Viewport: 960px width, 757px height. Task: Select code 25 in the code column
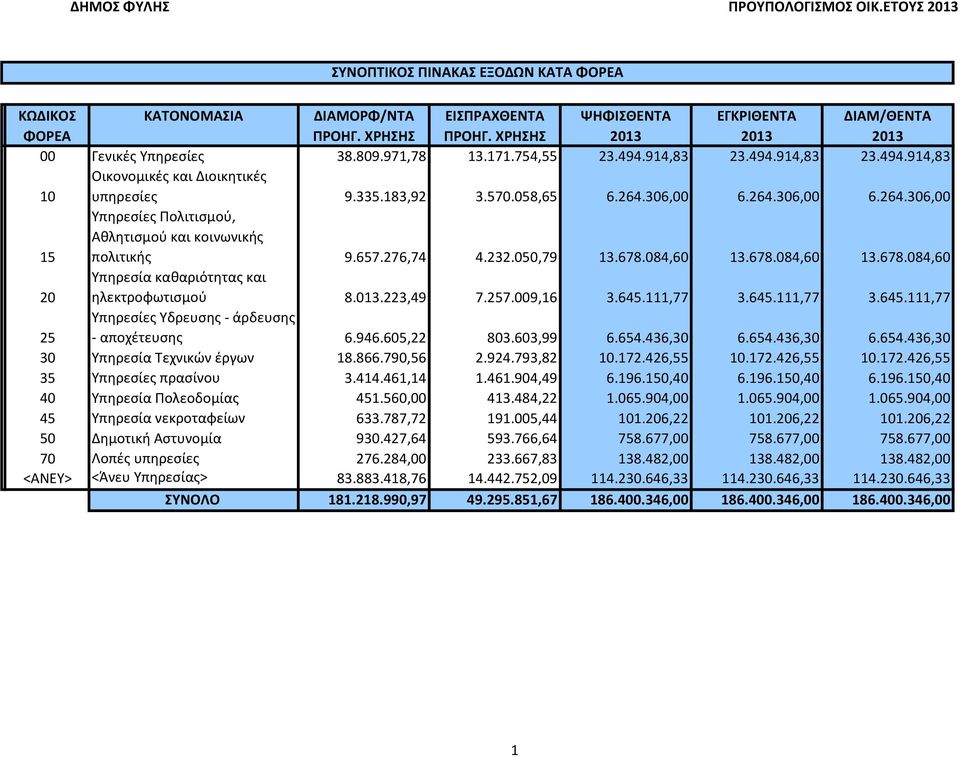click(47, 338)
